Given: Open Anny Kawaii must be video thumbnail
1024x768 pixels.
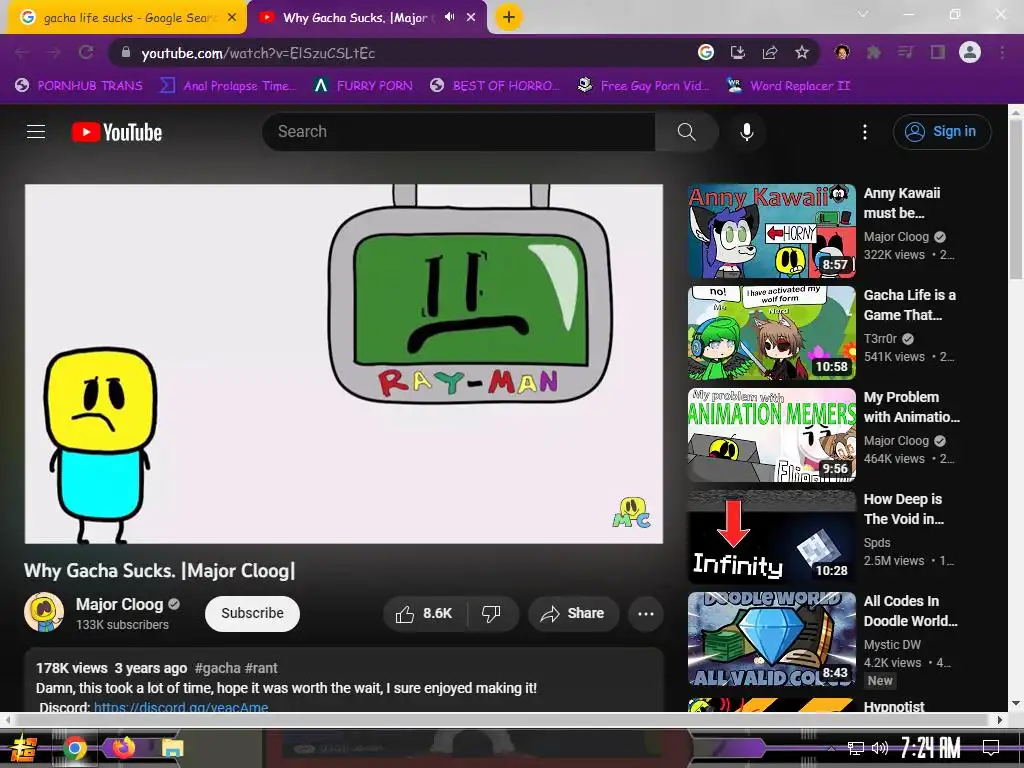Looking at the screenshot, I should click(x=771, y=231).
